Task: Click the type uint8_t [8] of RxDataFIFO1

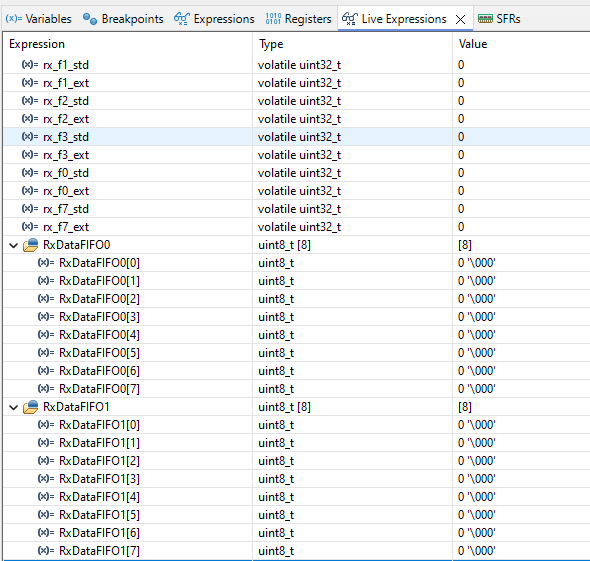Action: [284, 407]
